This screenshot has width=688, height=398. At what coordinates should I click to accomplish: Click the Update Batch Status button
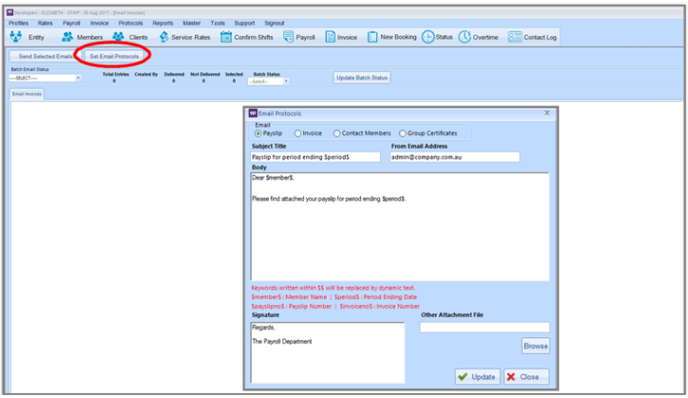tap(362, 78)
